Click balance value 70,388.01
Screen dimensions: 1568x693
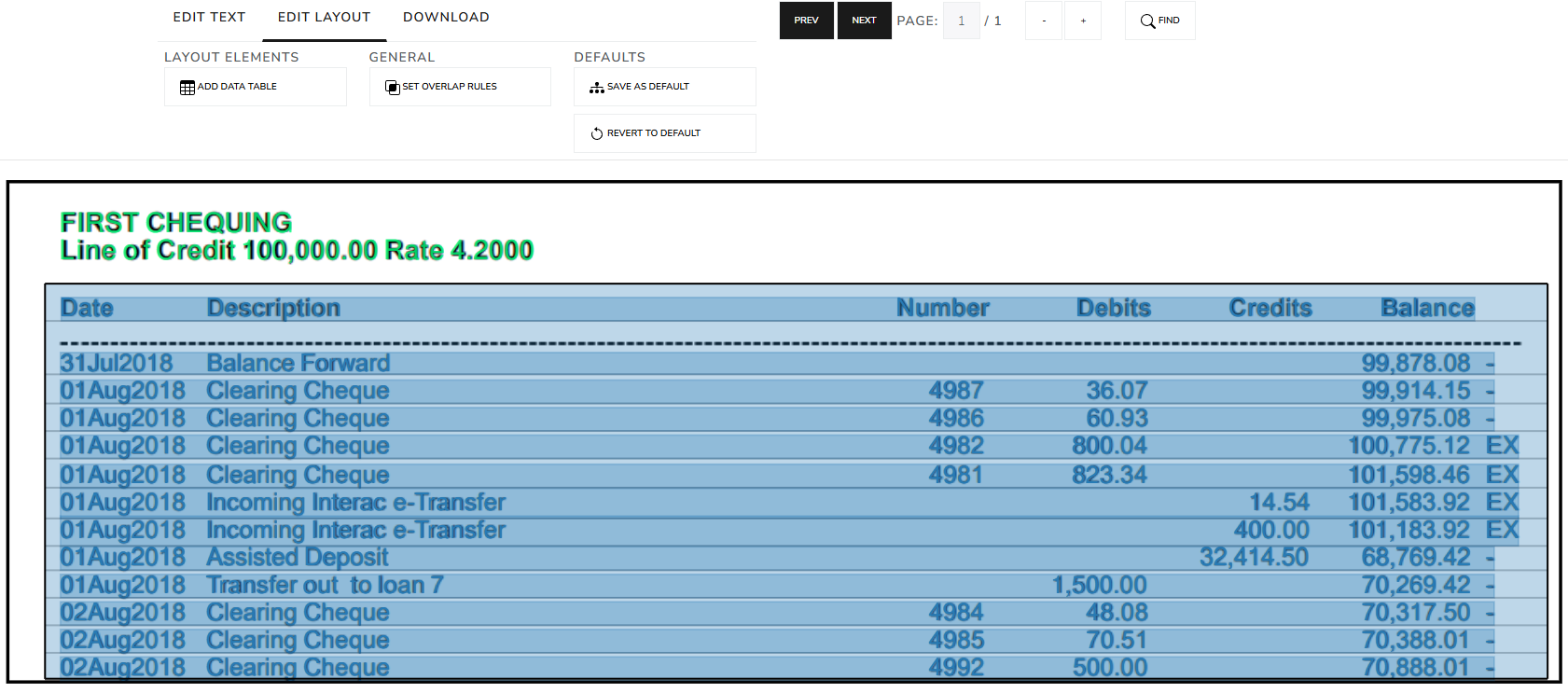1416,641
